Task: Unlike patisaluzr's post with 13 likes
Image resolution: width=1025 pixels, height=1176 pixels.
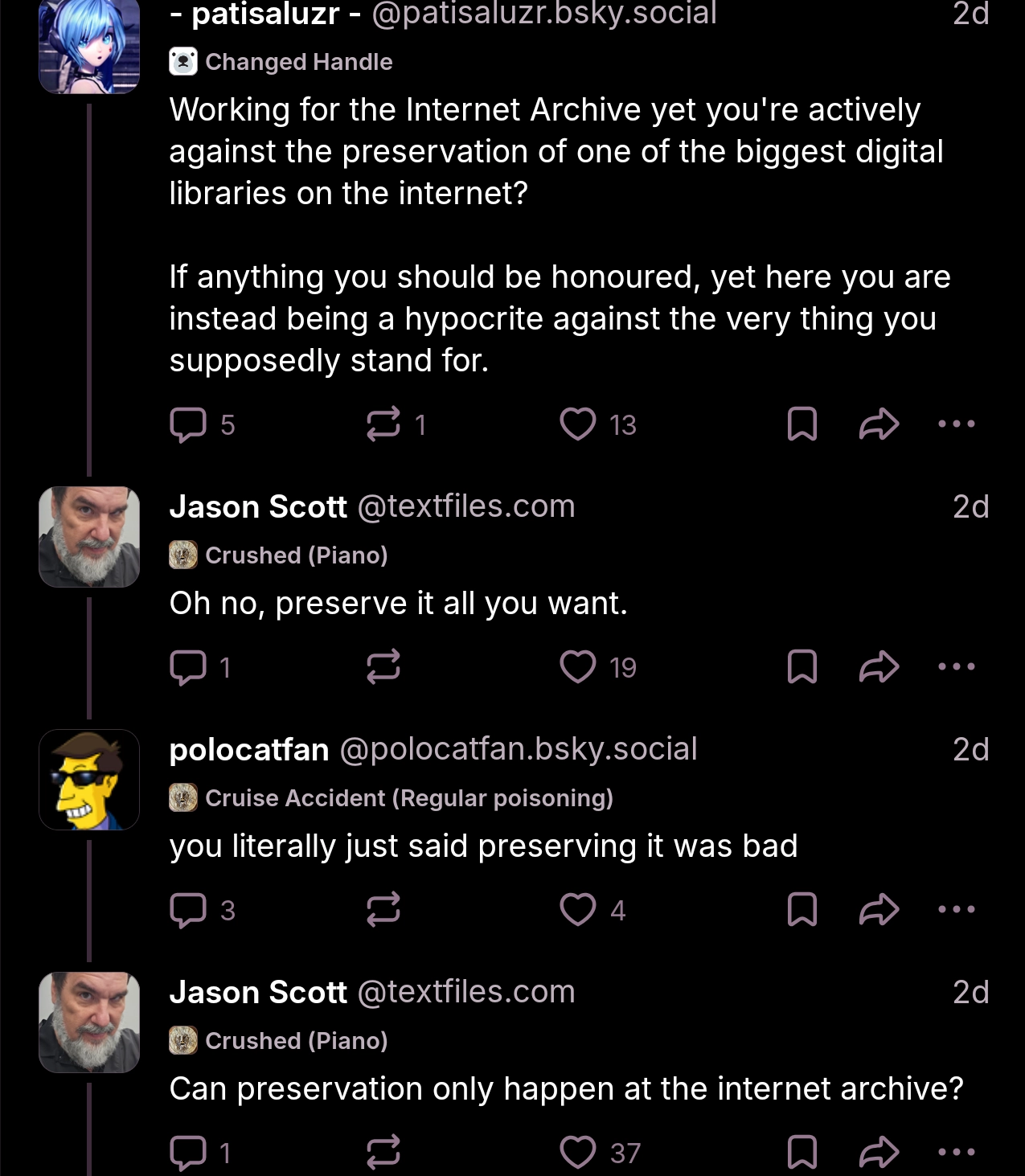Action: (x=577, y=424)
